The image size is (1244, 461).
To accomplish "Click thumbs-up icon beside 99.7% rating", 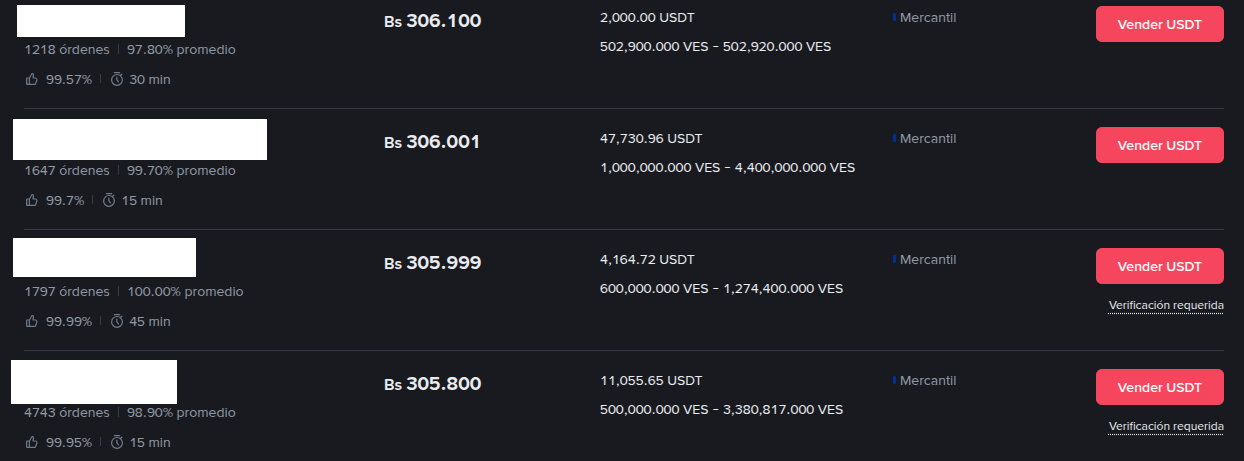I will click(x=32, y=200).
